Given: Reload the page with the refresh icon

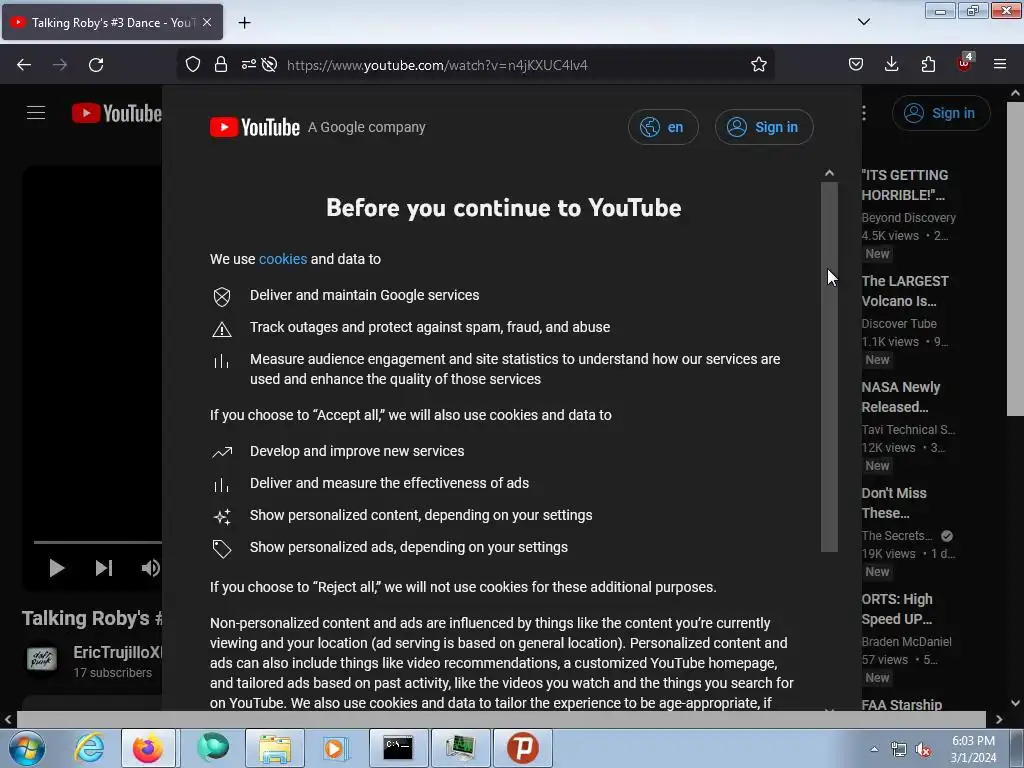Looking at the screenshot, I should coord(96,65).
